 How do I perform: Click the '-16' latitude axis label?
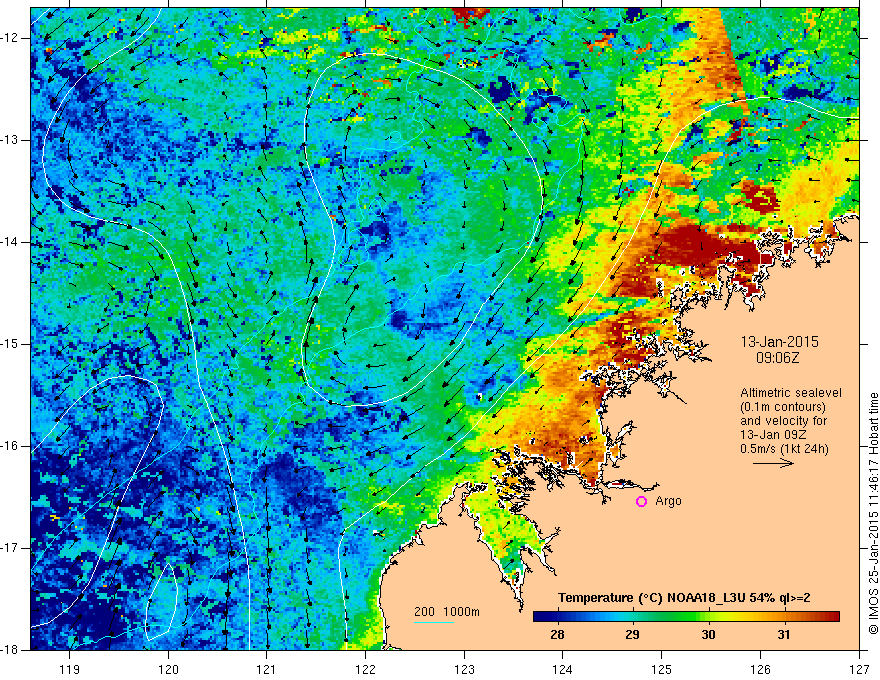click(x=11, y=446)
